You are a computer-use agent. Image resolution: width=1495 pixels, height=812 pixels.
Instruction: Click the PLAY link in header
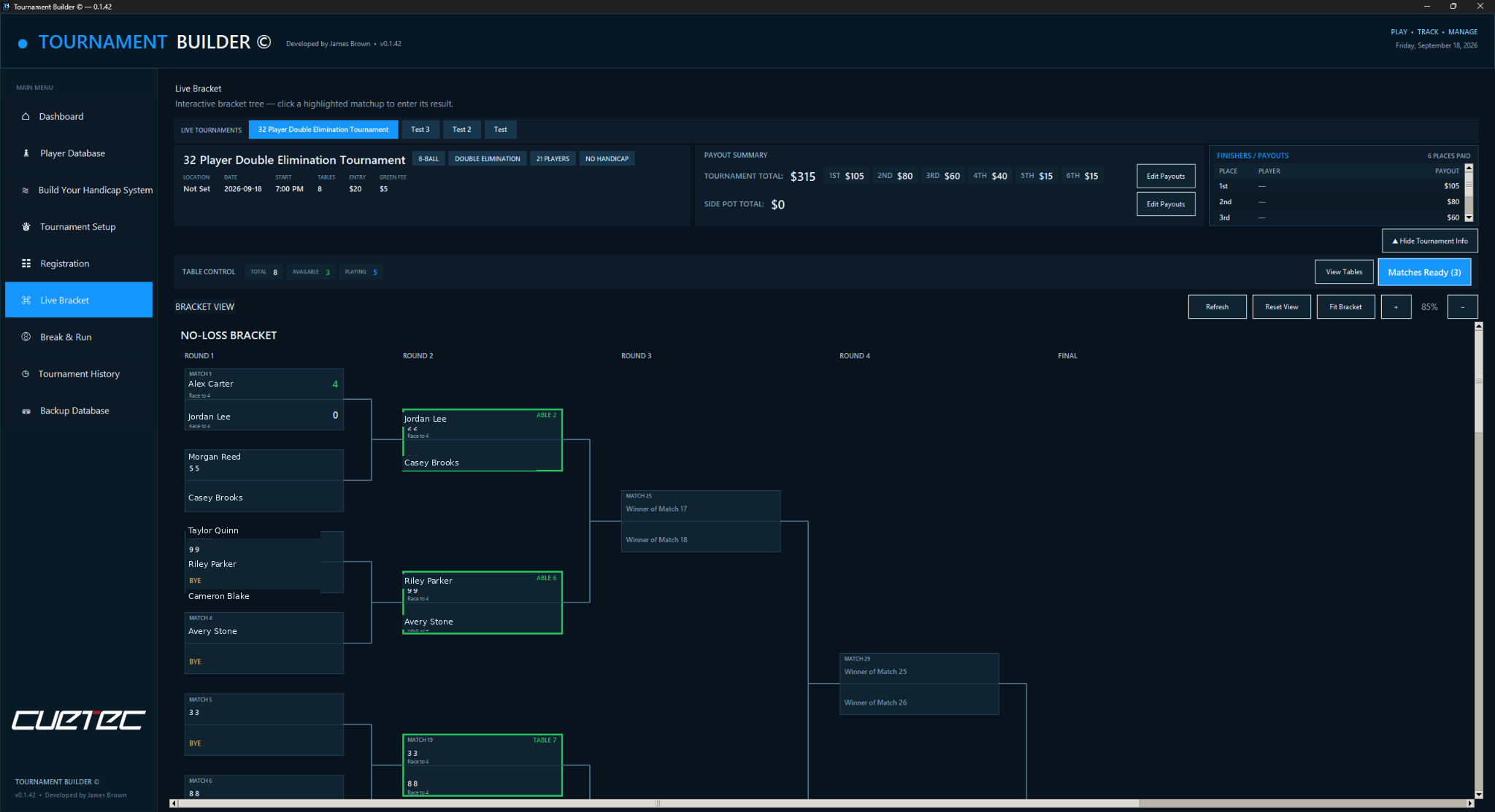click(1399, 32)
